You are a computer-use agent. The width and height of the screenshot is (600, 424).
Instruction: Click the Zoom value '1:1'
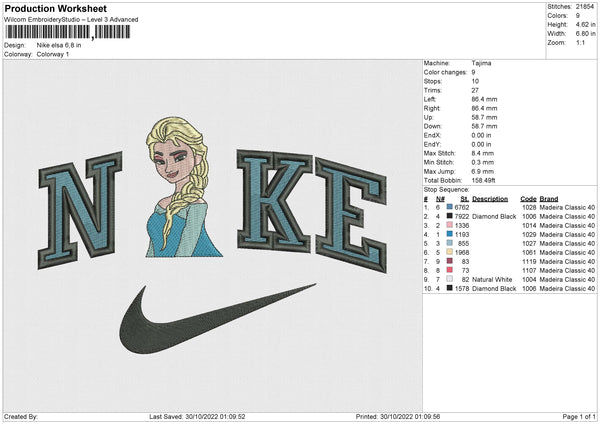(580, 42)
